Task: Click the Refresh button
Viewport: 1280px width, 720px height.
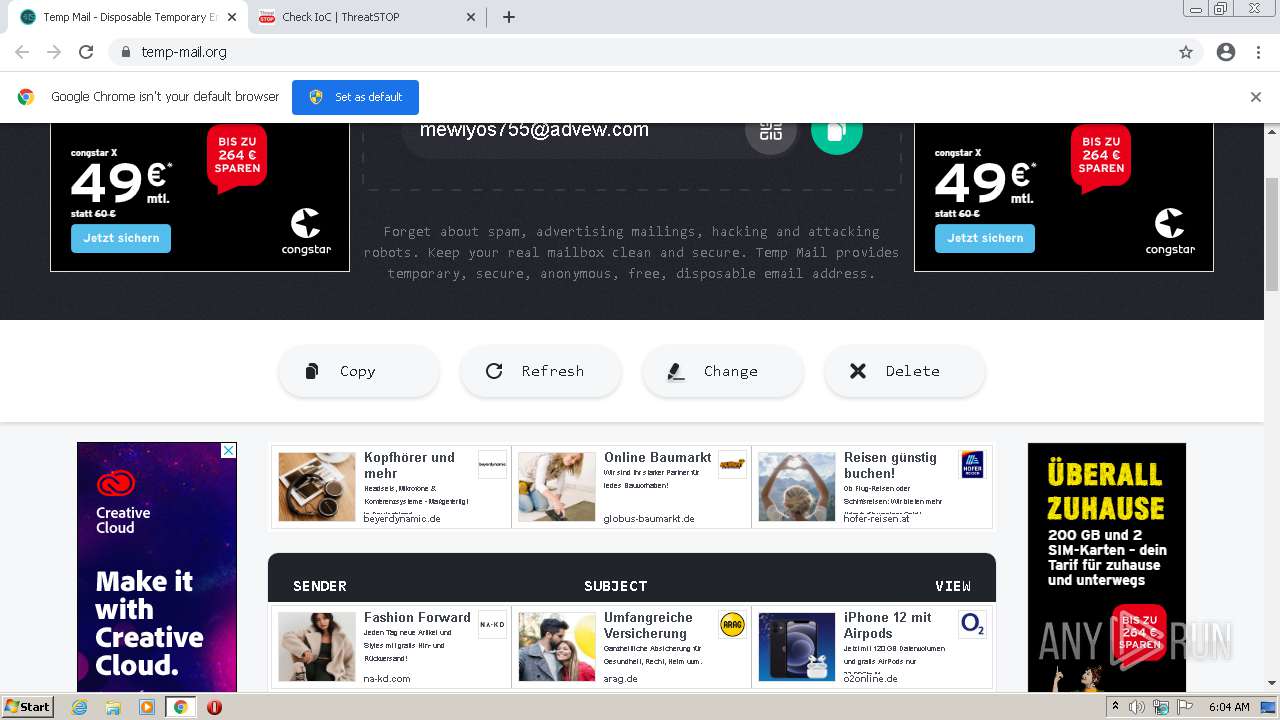Action: [x=541, y=371]
